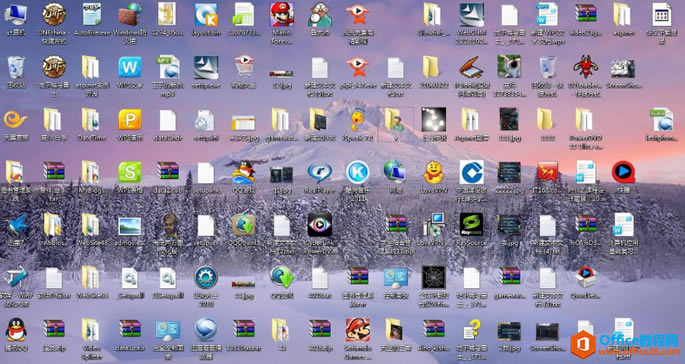Select the Recycle Bin shortcut in the upper right
Image resolution: width=685 pixels, height=364 pixels.
(x=547, y=67)
